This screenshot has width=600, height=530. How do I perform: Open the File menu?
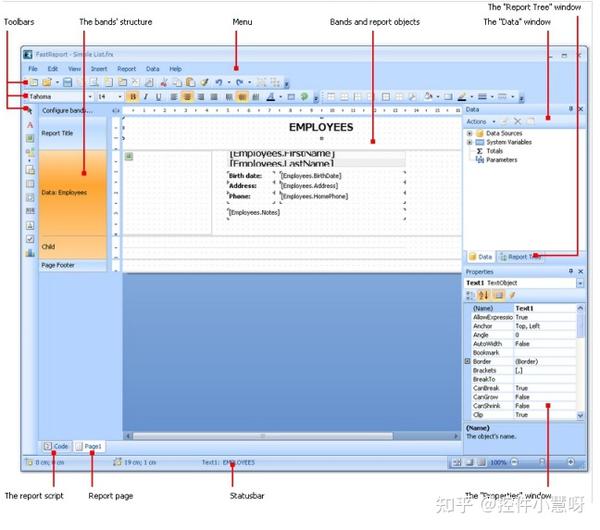[x=33, y=69]
